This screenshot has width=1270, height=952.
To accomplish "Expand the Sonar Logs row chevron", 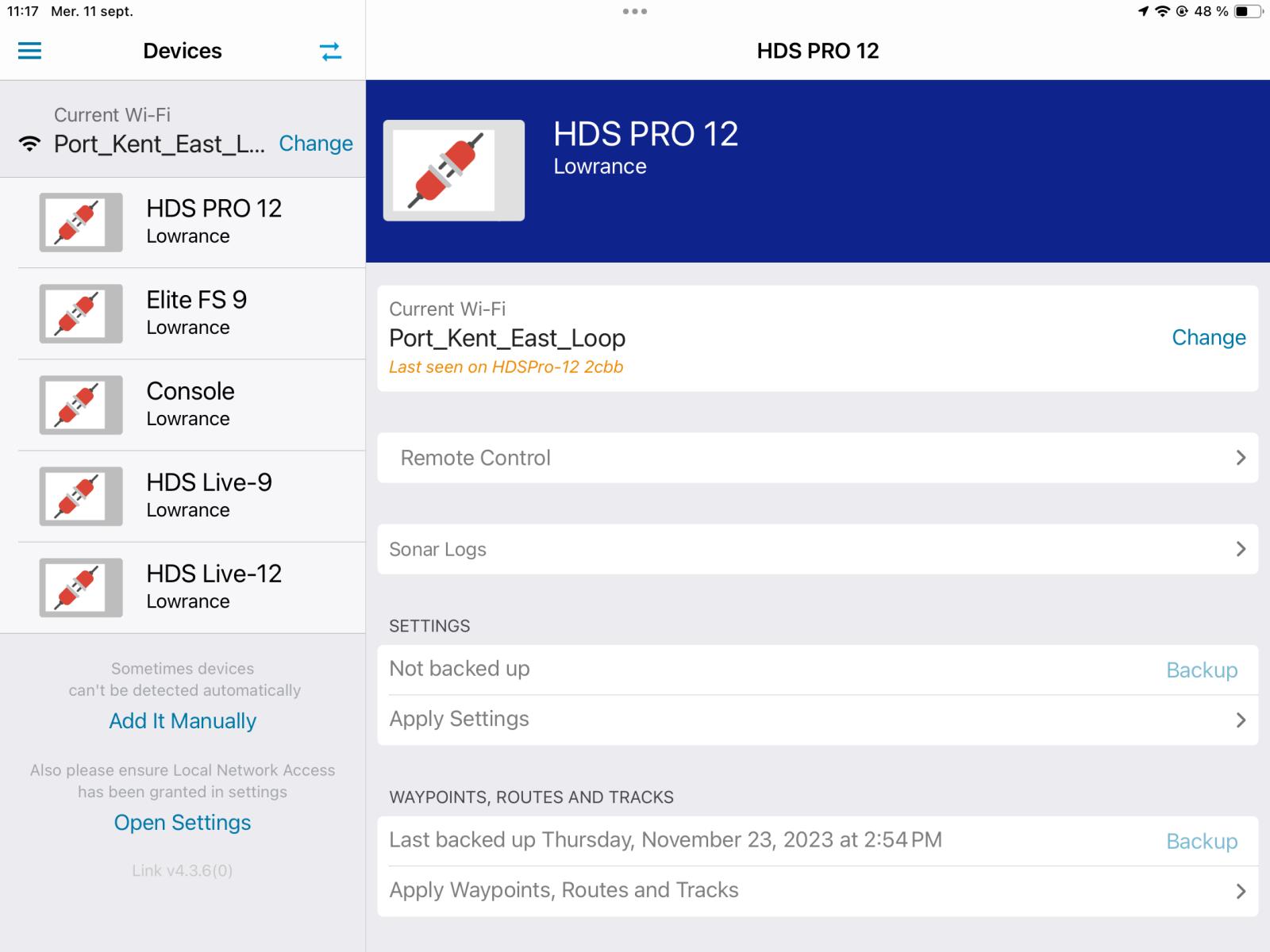I will [1241, 549].
